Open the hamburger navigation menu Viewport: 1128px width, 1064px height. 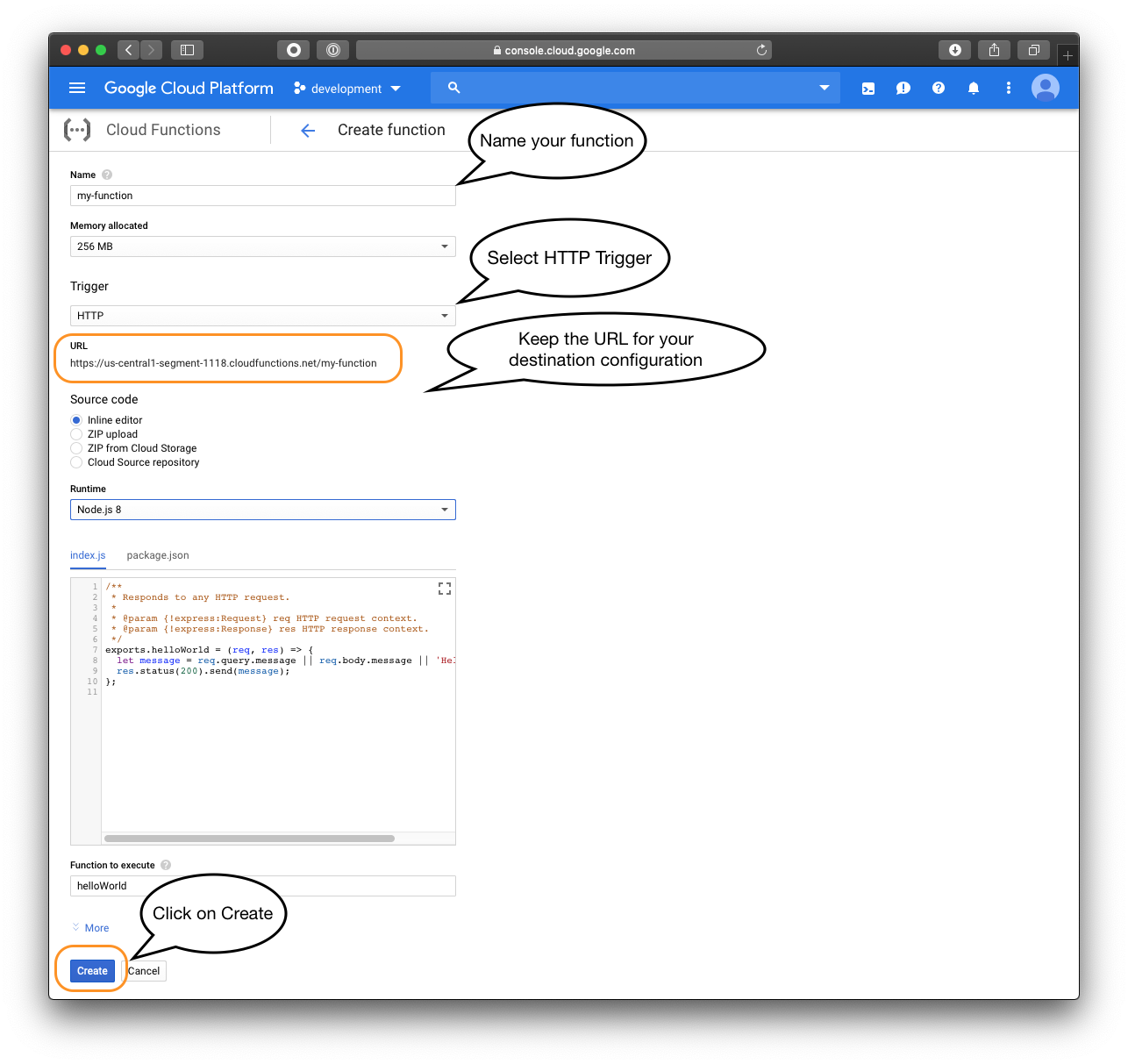coord(77,88)
